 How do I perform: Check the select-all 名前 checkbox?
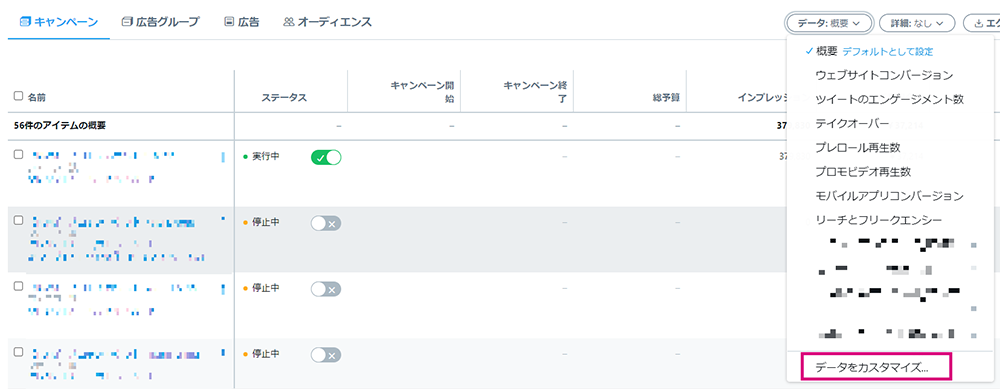(18, 96)
